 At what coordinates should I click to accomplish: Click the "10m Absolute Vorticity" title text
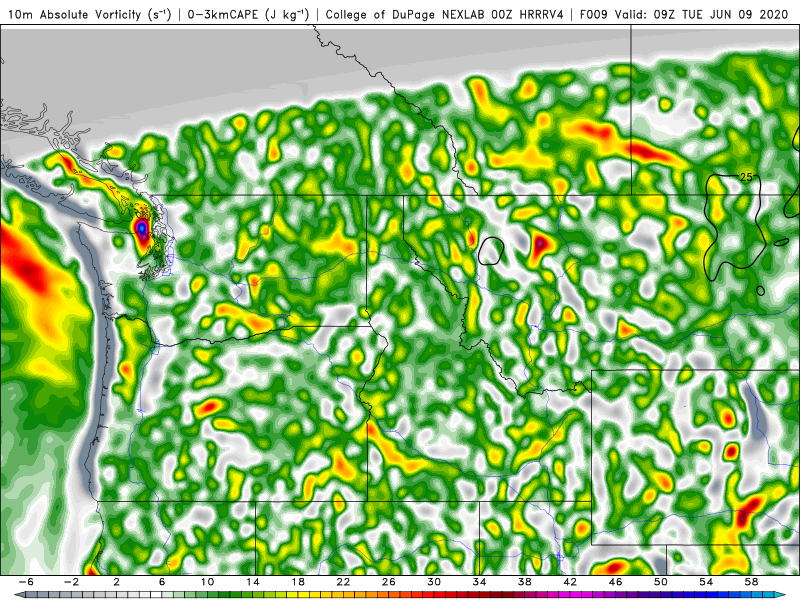[75, 15]
